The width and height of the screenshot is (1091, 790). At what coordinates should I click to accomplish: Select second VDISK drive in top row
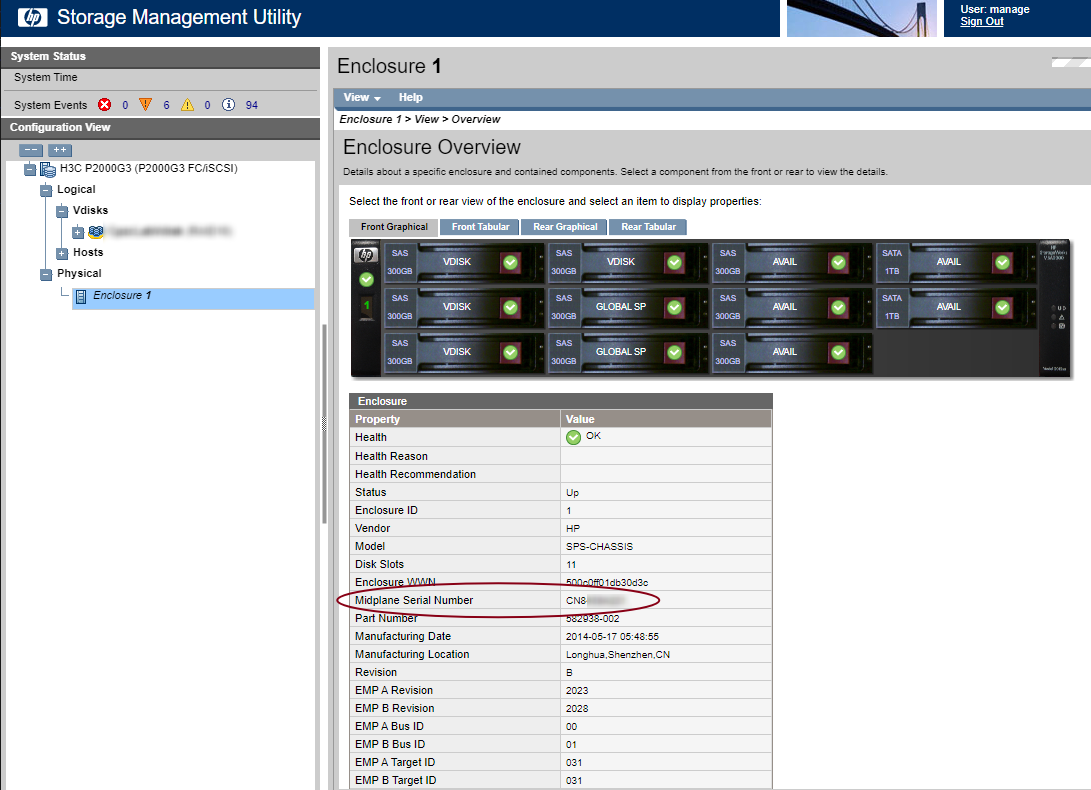click(628, 262)
